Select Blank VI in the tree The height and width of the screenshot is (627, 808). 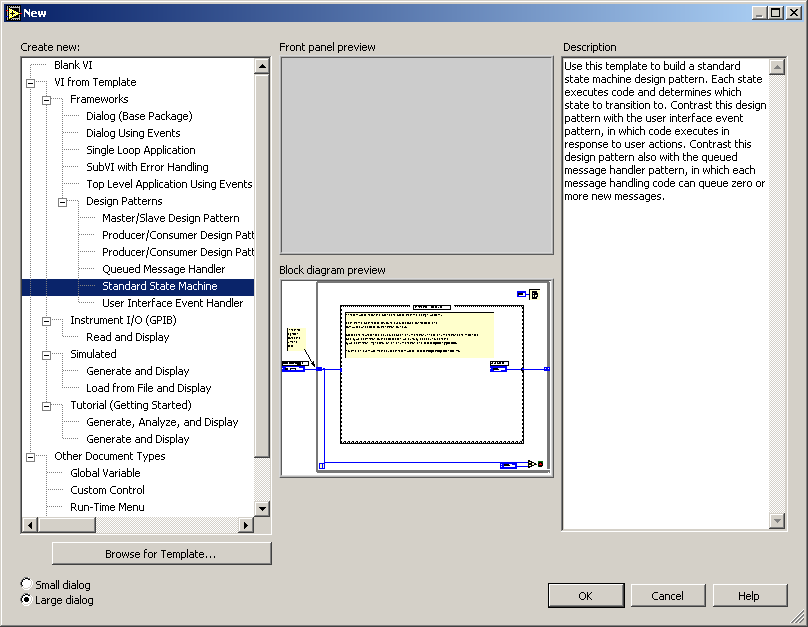click(x=73, y=65)
